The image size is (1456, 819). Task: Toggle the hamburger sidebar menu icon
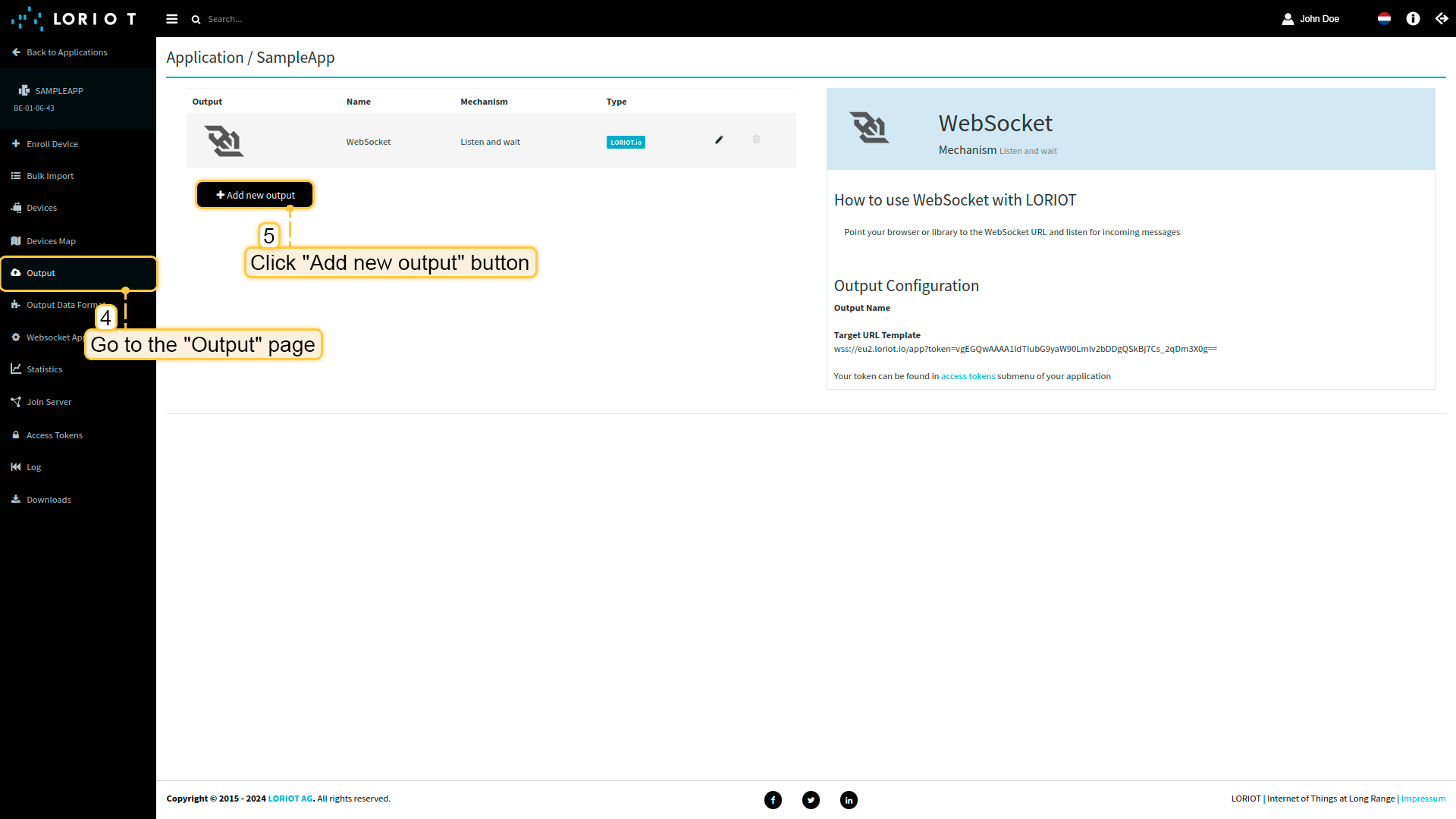tap(172, 19)
